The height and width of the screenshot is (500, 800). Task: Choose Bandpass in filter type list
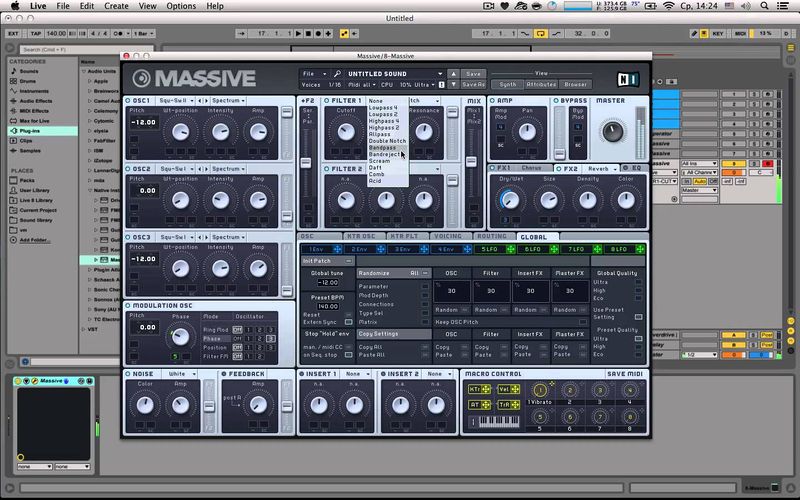[x=387, y=148]
